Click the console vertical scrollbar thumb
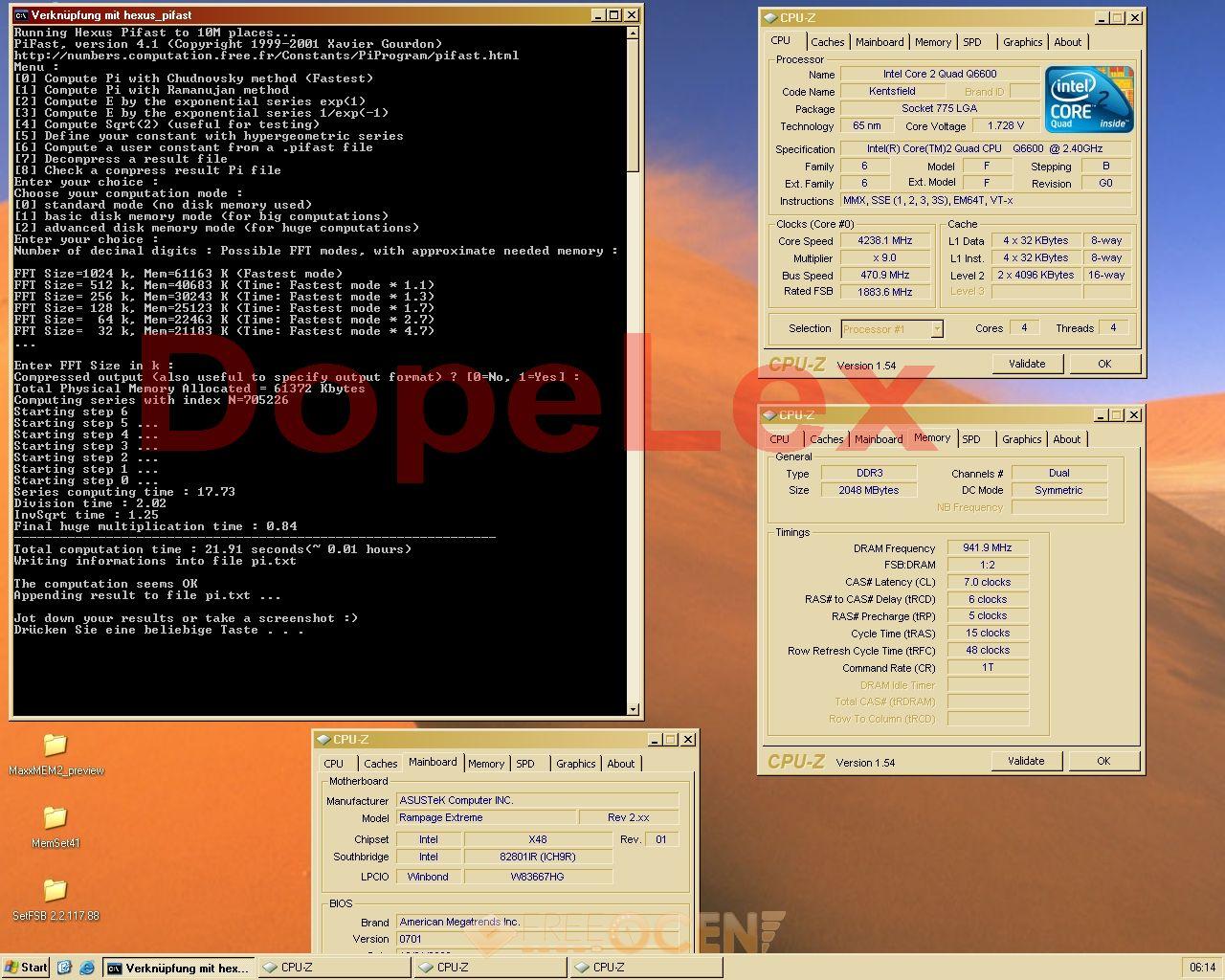This screenshot has height=980, width=1225. [633, 106]
